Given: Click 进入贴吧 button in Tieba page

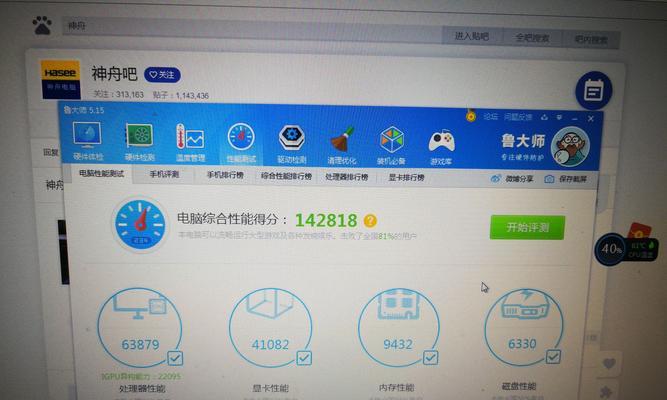Looking at the screenshot, I should coord(471,36).
